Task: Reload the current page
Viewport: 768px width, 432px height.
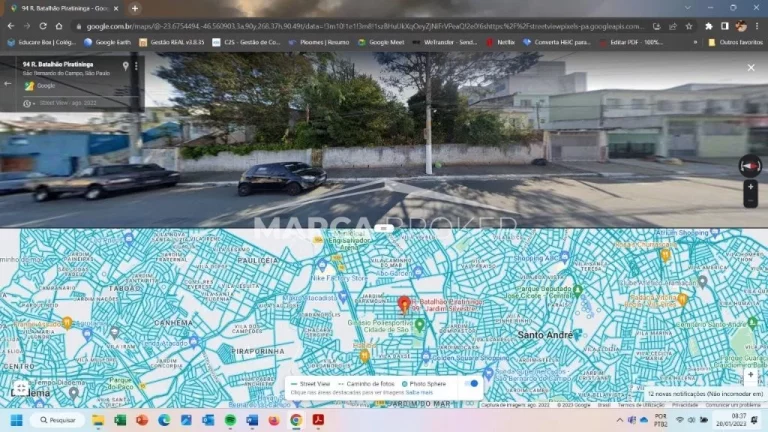Action: [x=45, y=26]
